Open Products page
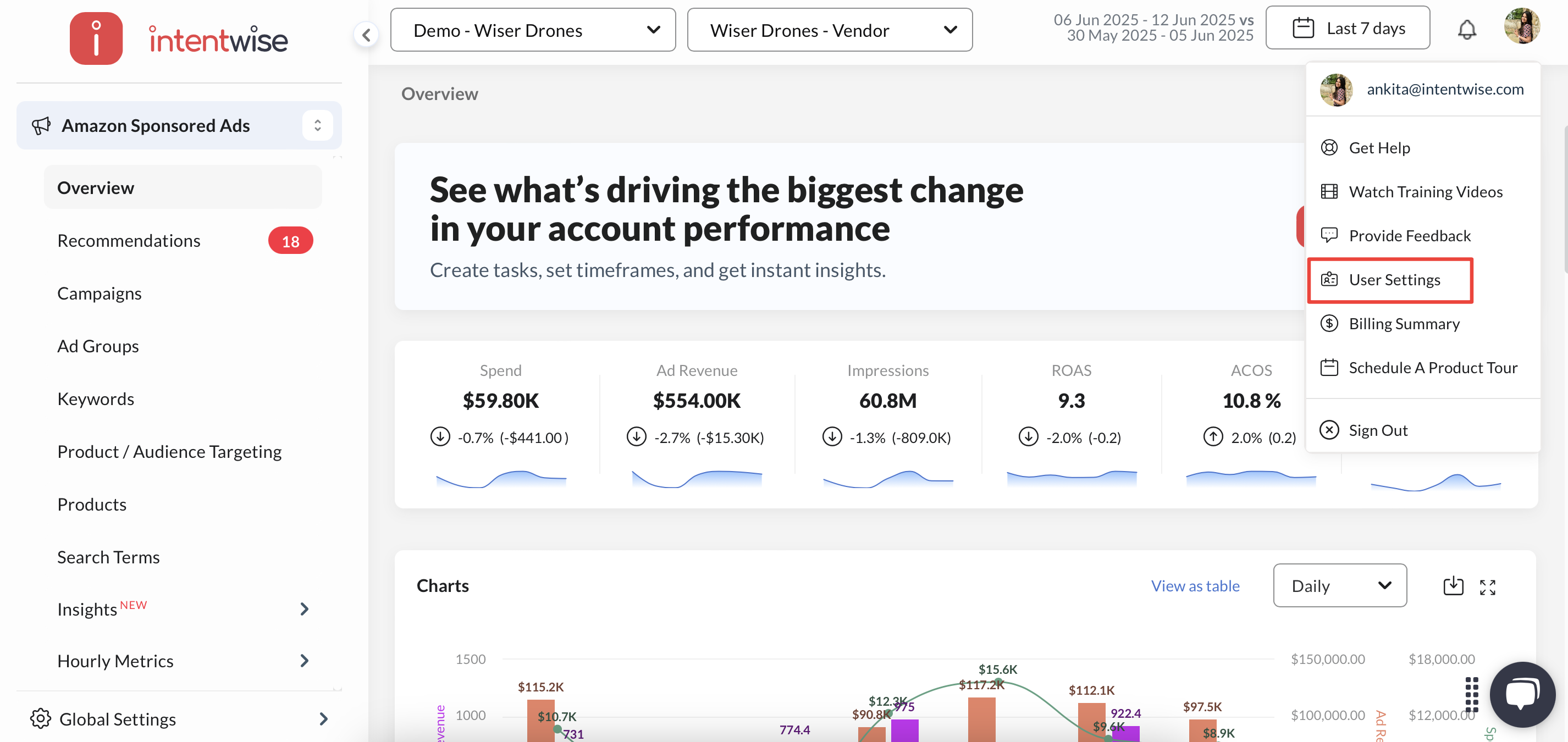The height and width of the screenshot is (742, 1568). pos(92,504)
